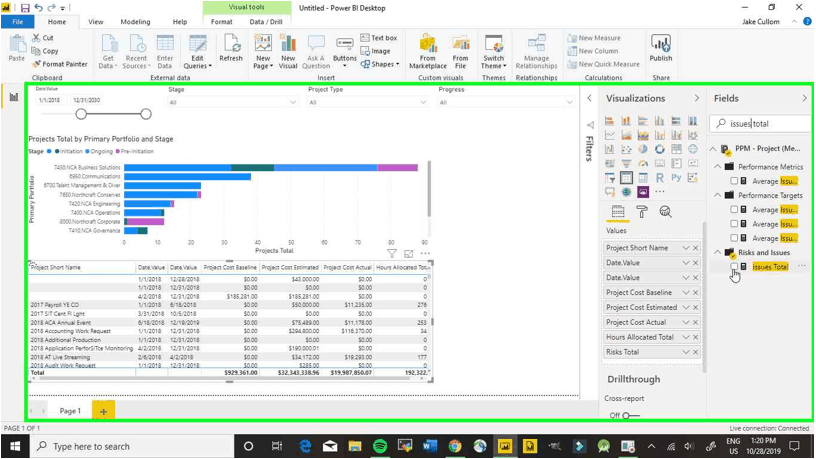816x459 pixels.
Task: Click the Fields search box
Action: [760, 123]
